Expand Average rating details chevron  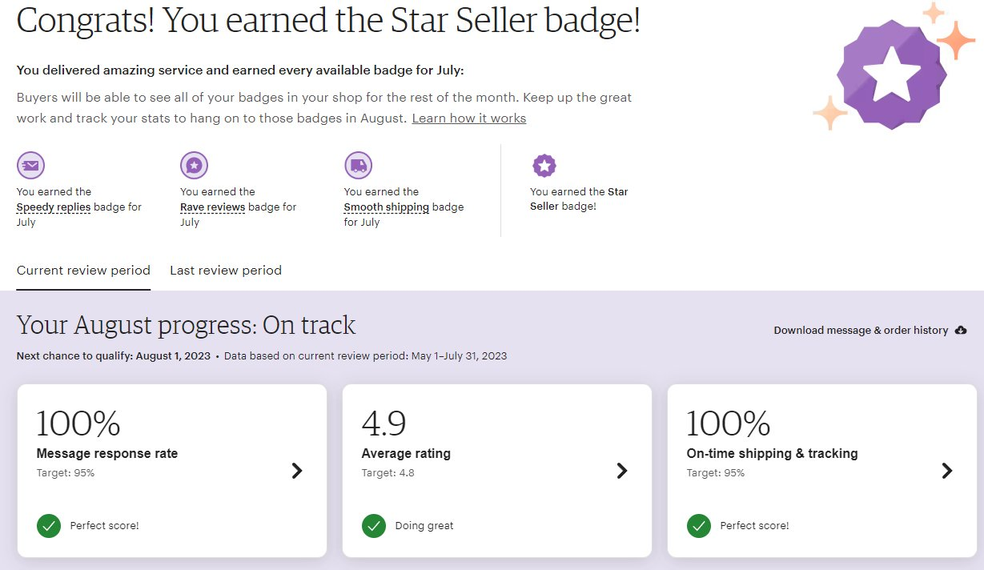(x=622, y=471)
